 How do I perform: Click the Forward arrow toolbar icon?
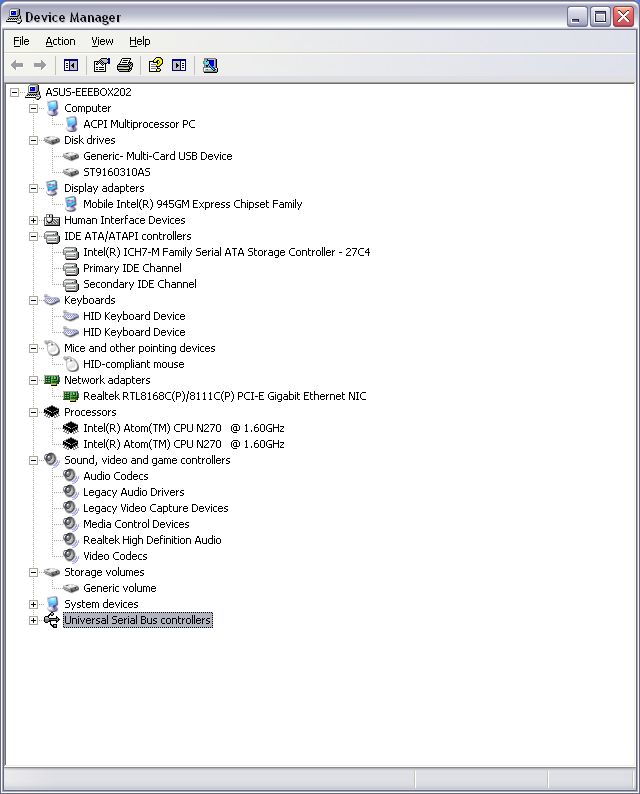(39, 65)
